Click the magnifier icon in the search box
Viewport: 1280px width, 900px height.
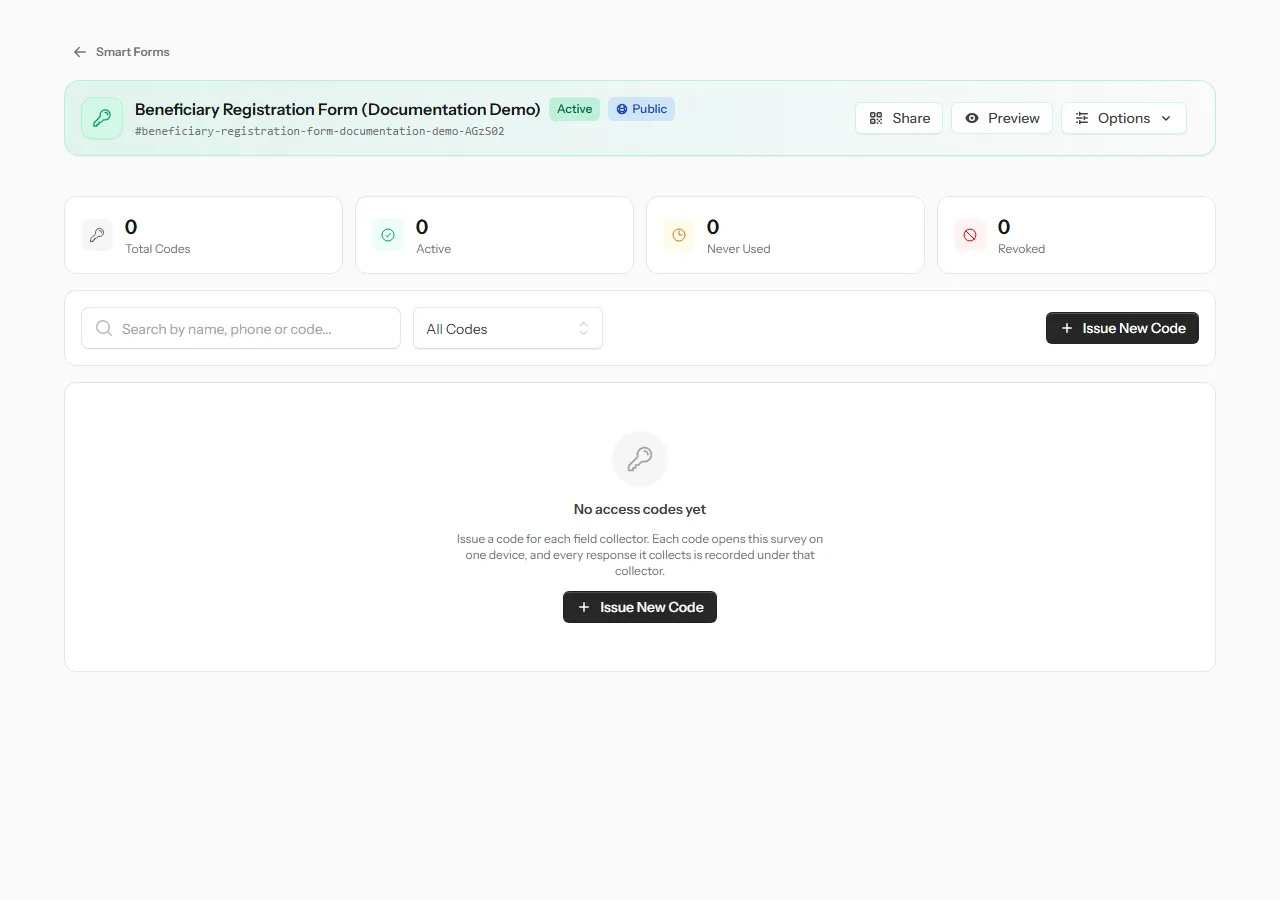104,328
